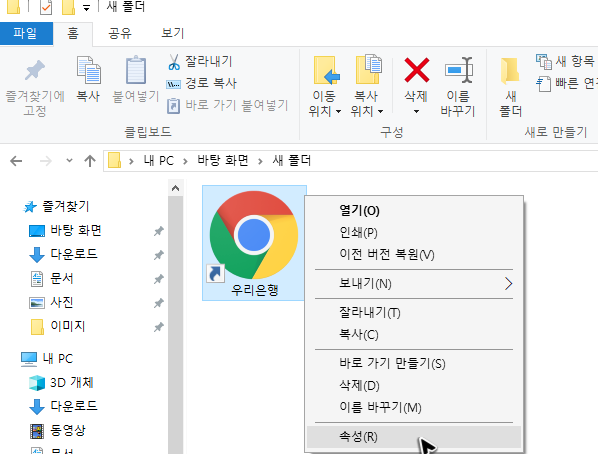
Task: Choose 잘라내기(T) in context menu
Action: [414, 312]
